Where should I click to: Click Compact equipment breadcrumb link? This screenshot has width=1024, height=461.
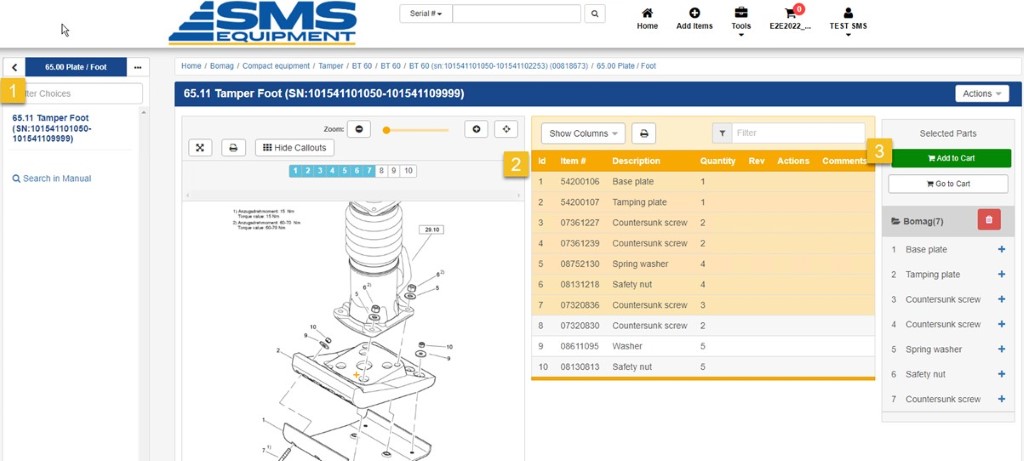pos(276,66)
